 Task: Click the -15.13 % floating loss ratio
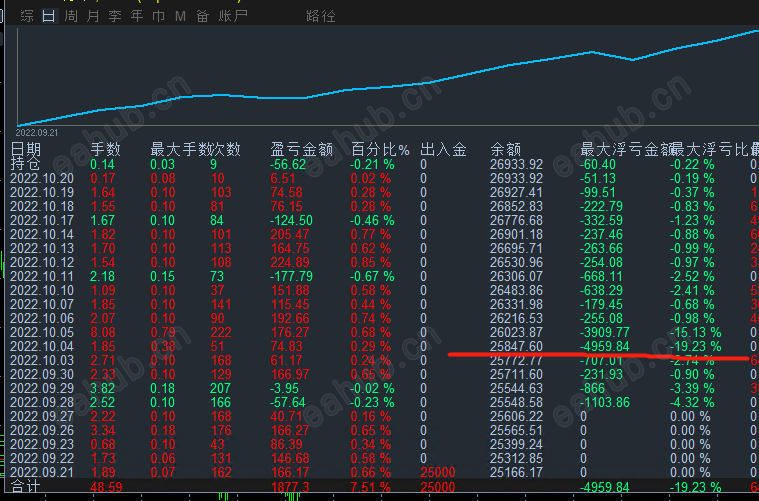click(696, 333)
